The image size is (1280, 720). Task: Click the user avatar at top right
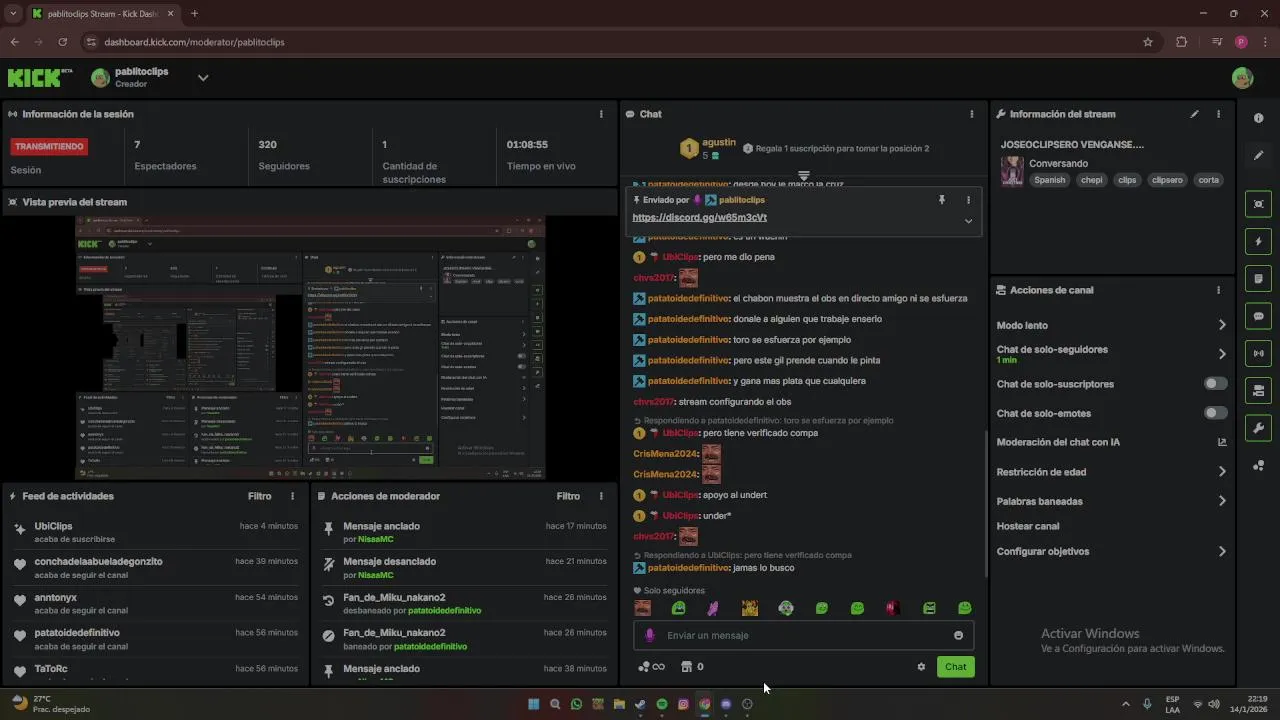1242,78
